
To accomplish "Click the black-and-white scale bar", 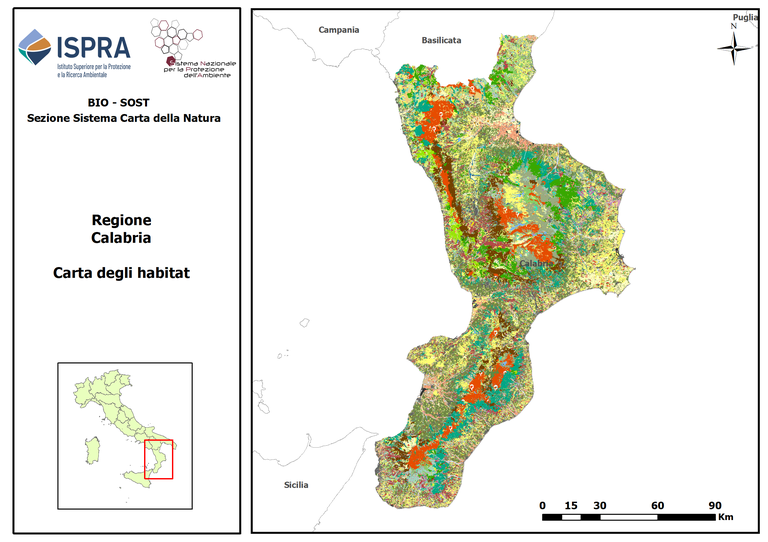I will pyautogui.click(x=629, y=517).
